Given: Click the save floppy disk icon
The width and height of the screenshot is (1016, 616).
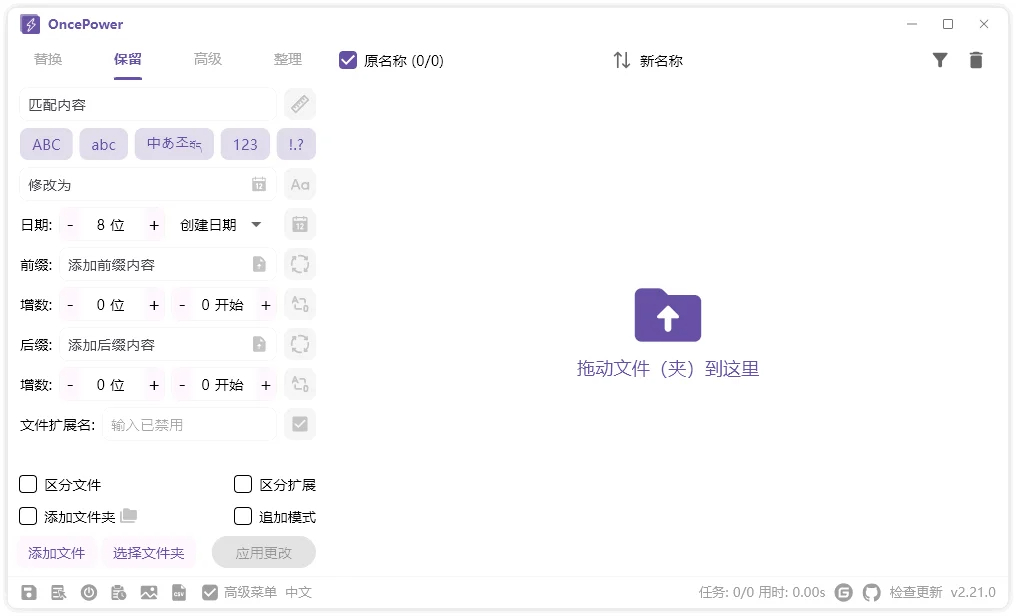Looking at the screenshot, I should point(29,592).
